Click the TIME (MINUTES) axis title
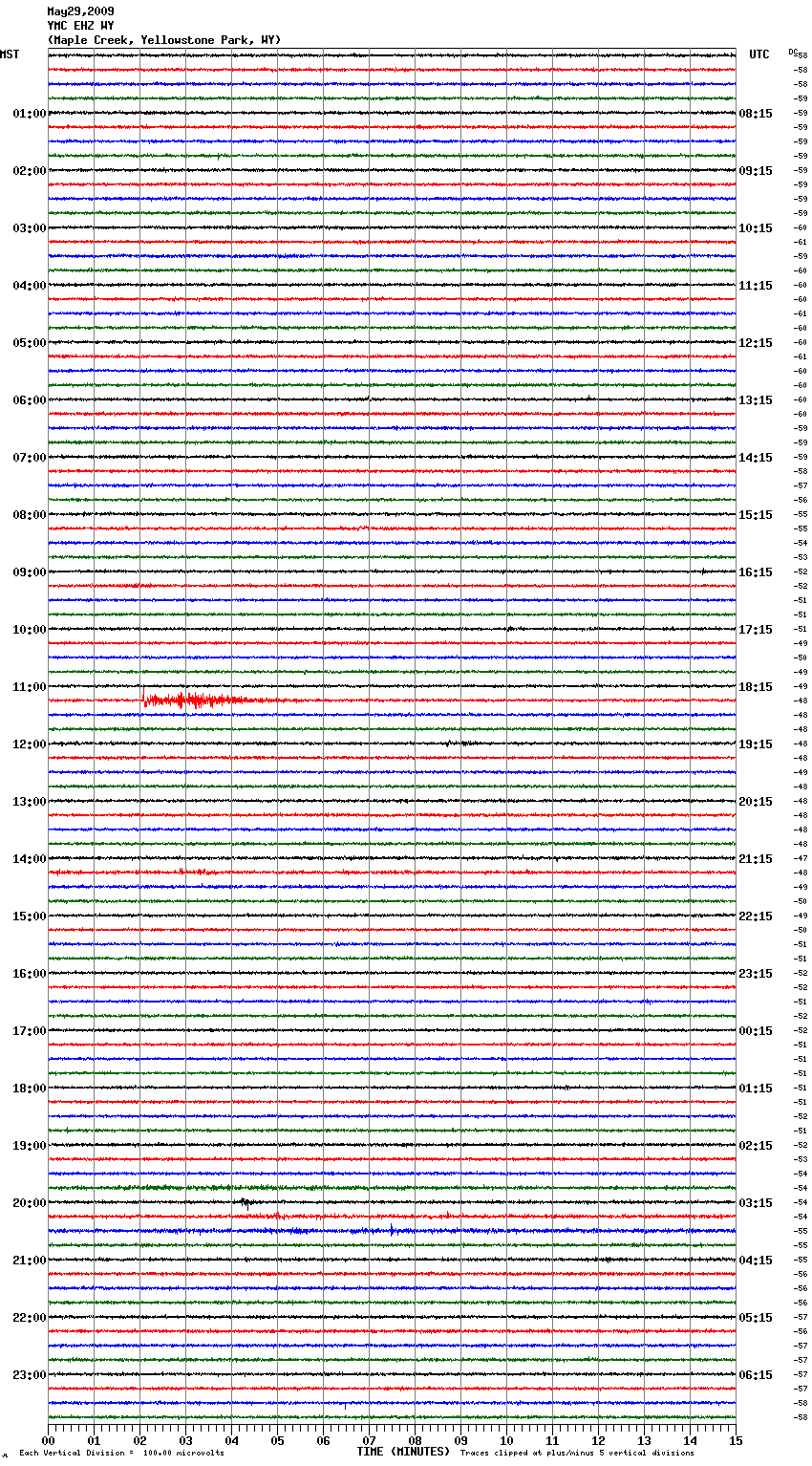 403,1452
